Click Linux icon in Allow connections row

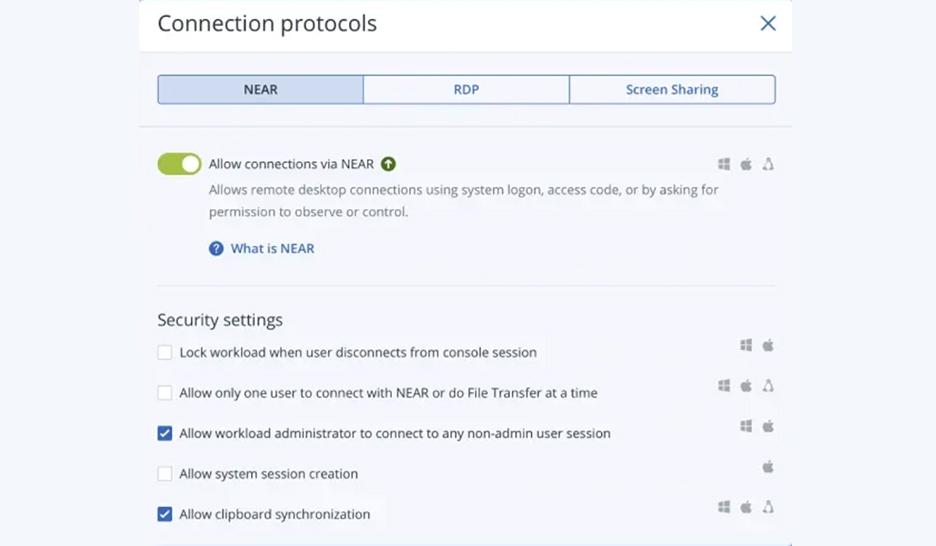click(x=768, y=164)
